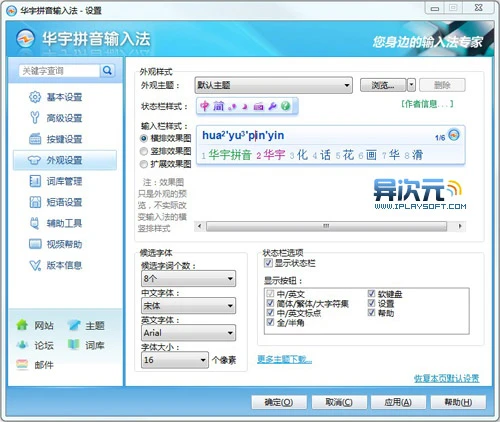Open 短语设置 icon
This screenshot has height=422, width=500.
tap(35, 202)
